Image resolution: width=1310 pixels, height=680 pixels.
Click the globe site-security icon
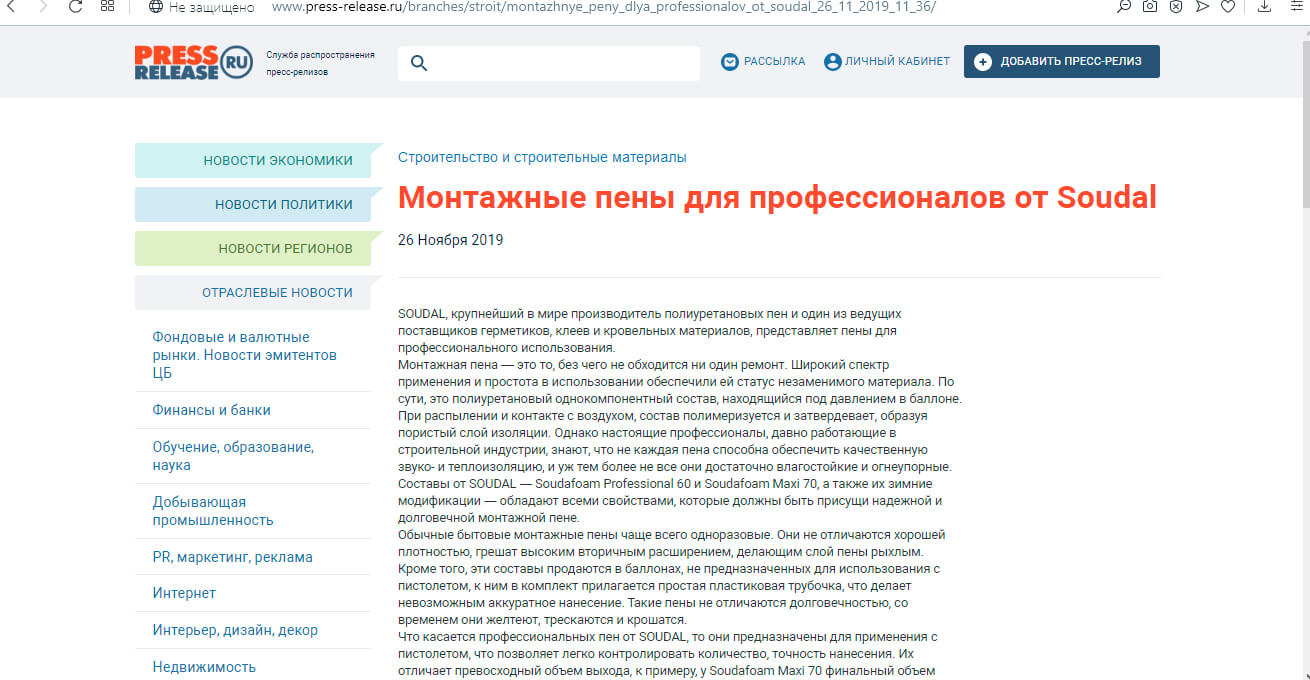tap(155, 7)
